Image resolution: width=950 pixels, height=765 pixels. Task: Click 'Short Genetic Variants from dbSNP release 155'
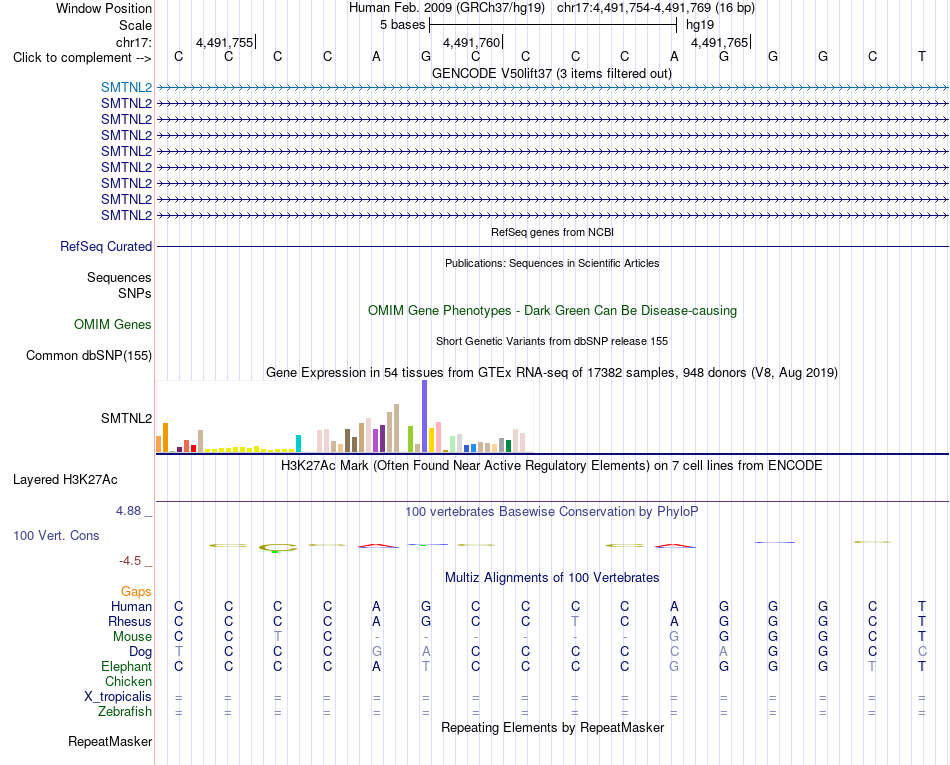coord(552,341)
